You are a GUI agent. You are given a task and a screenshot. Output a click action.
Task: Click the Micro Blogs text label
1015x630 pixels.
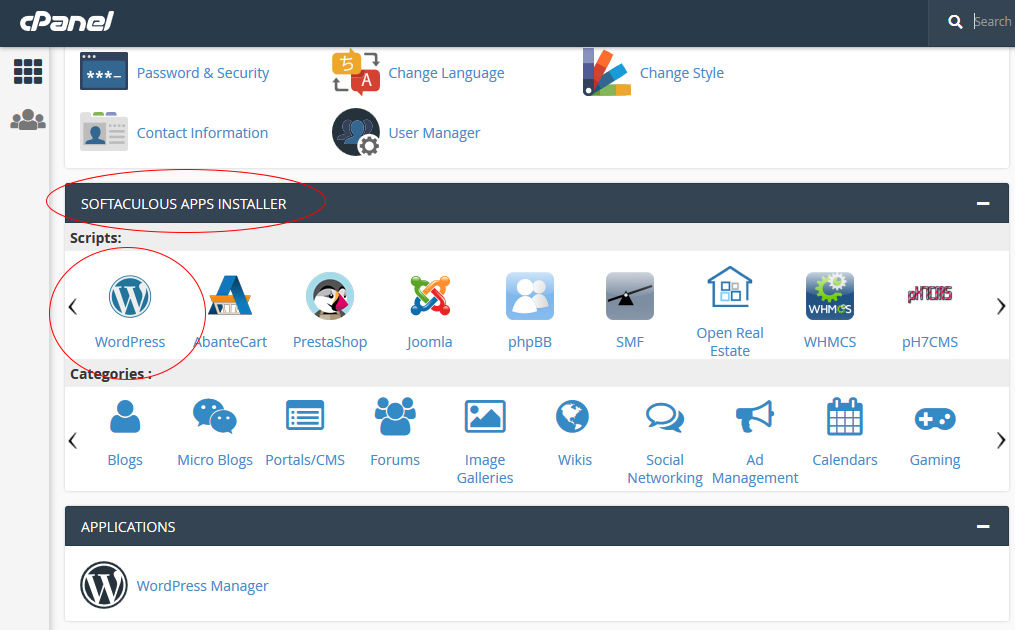coord(215,460)
